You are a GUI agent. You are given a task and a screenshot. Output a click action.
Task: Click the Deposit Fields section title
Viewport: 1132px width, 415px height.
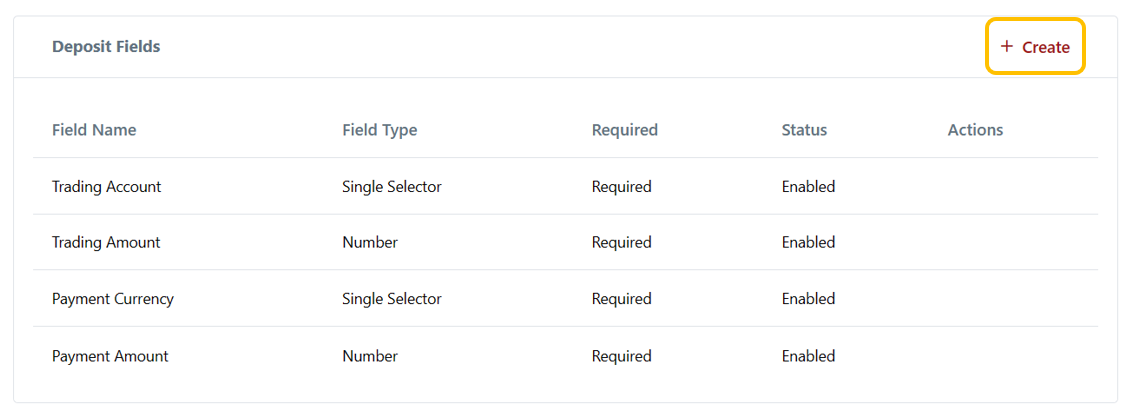(x=106, y=47)
